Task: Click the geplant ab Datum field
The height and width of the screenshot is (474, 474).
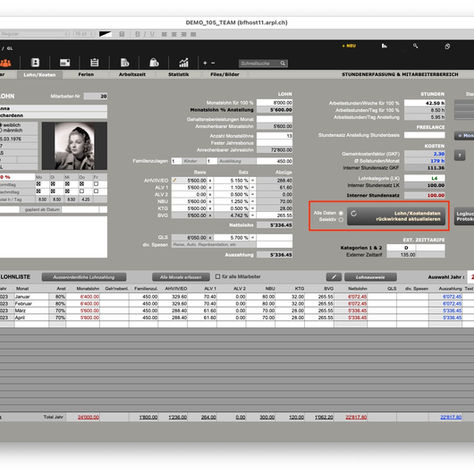Action: 80,209
